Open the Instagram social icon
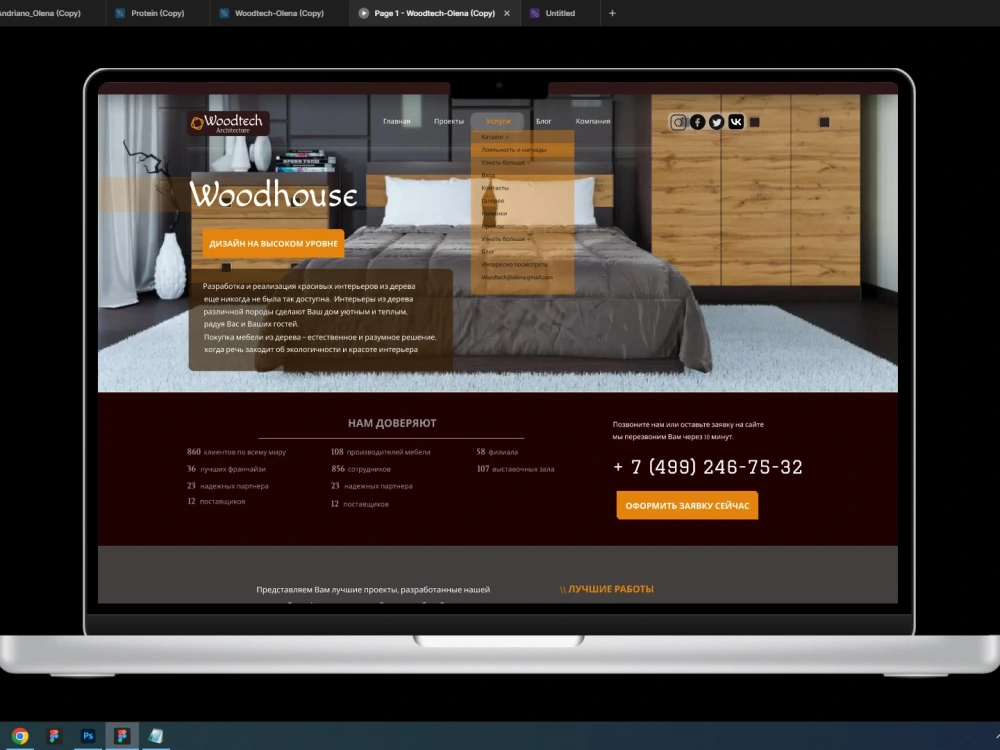Screen dimensions: 1000x750 coord(678,122)
